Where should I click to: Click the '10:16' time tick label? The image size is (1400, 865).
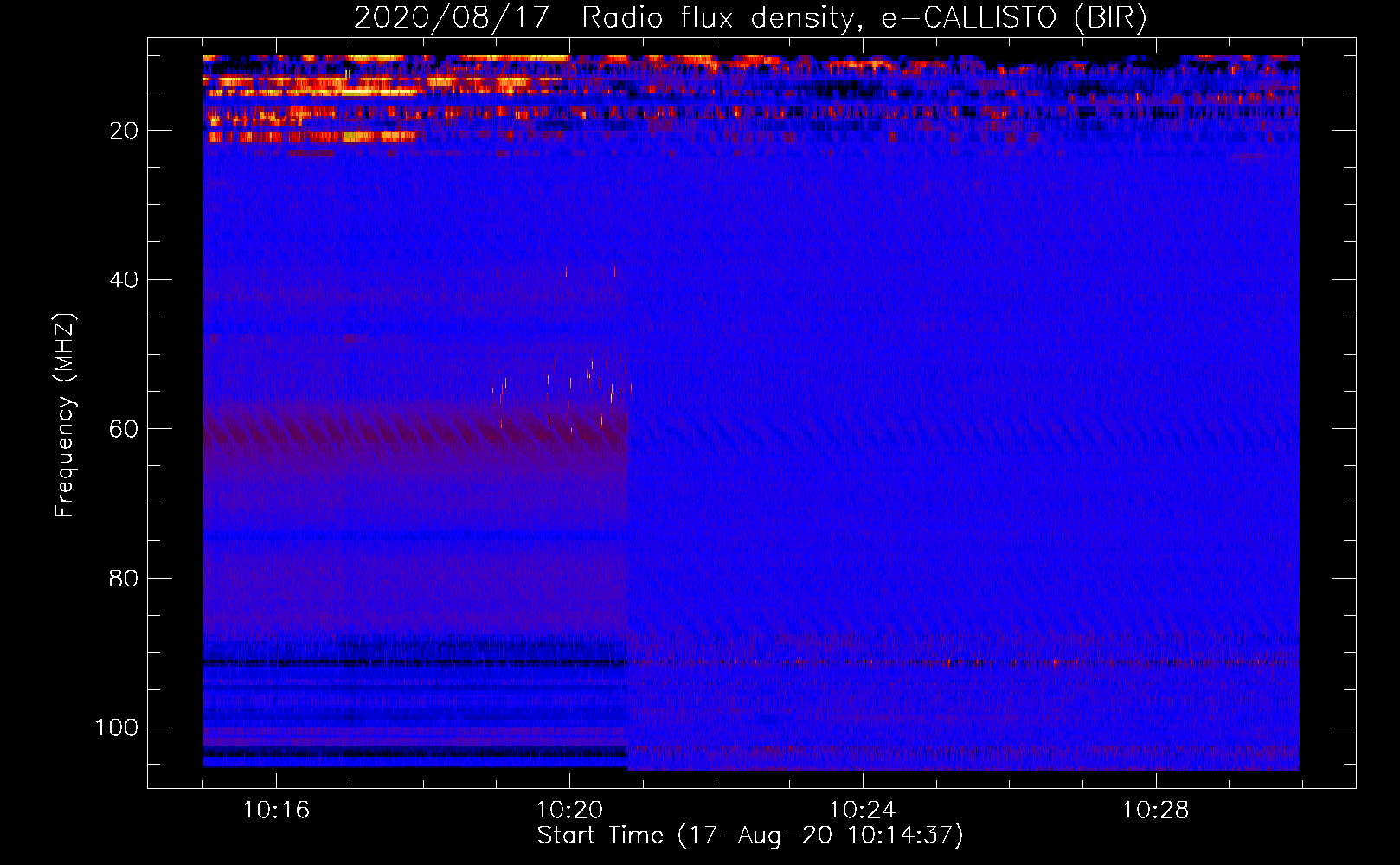[276, 811]
